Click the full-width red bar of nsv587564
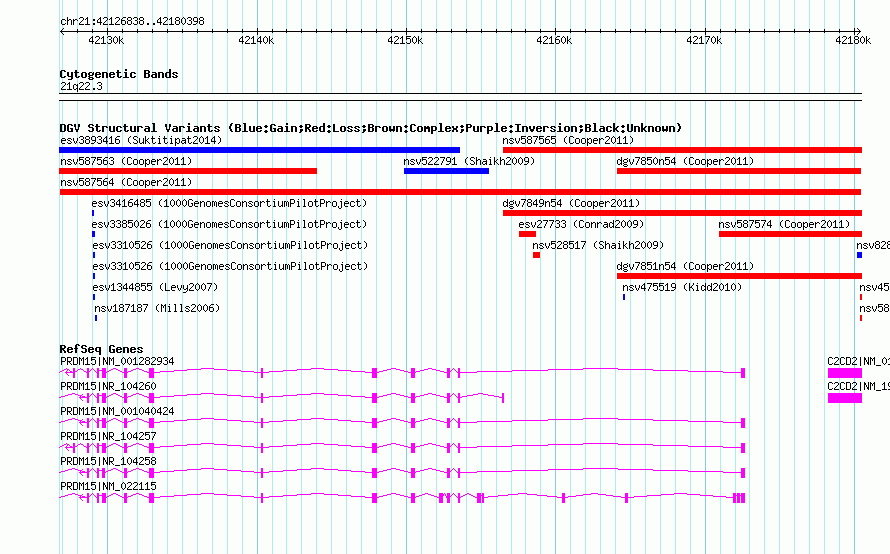 coord(460,192)
